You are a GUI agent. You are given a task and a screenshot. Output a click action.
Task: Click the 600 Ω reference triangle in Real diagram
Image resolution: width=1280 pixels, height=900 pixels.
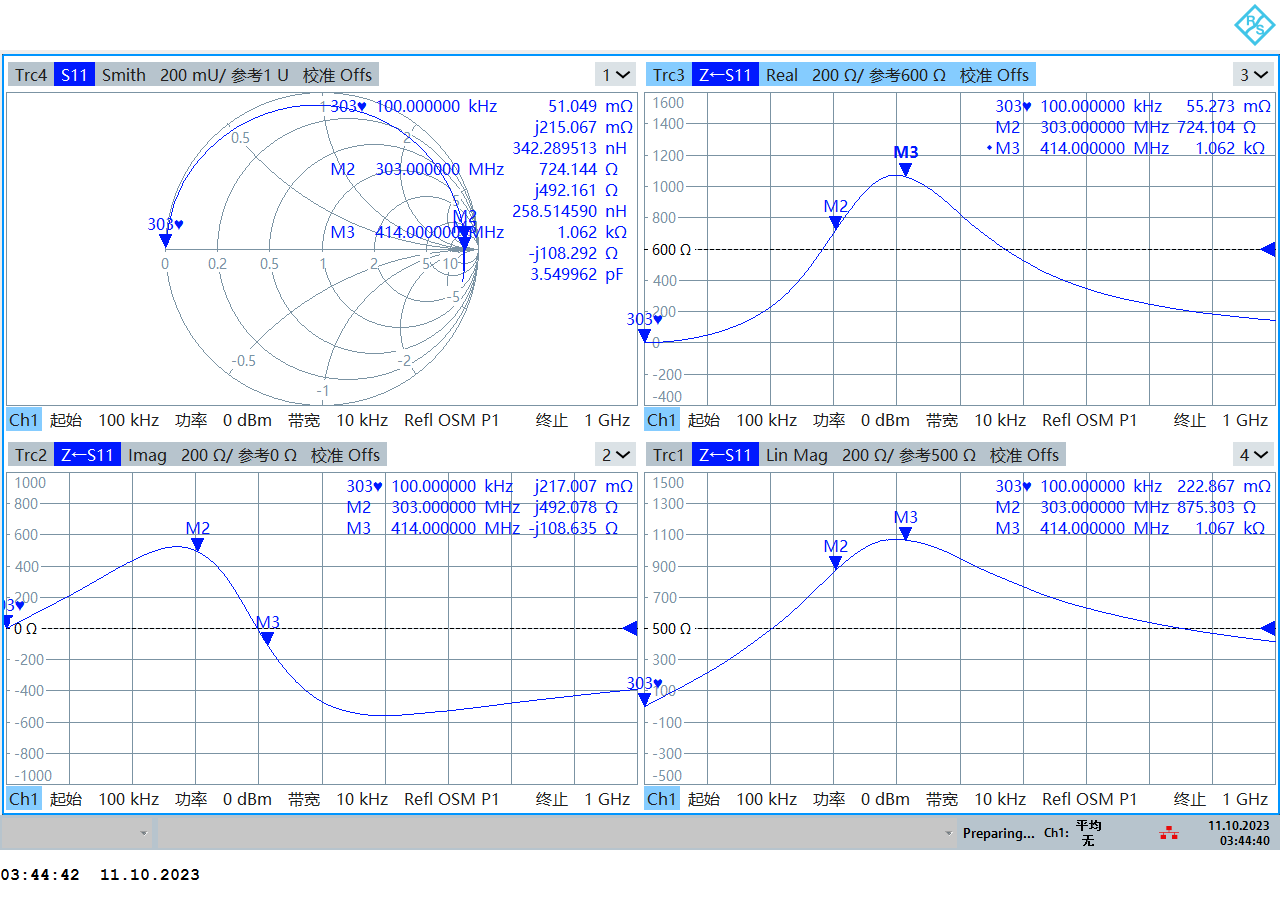coord(1268,249)
